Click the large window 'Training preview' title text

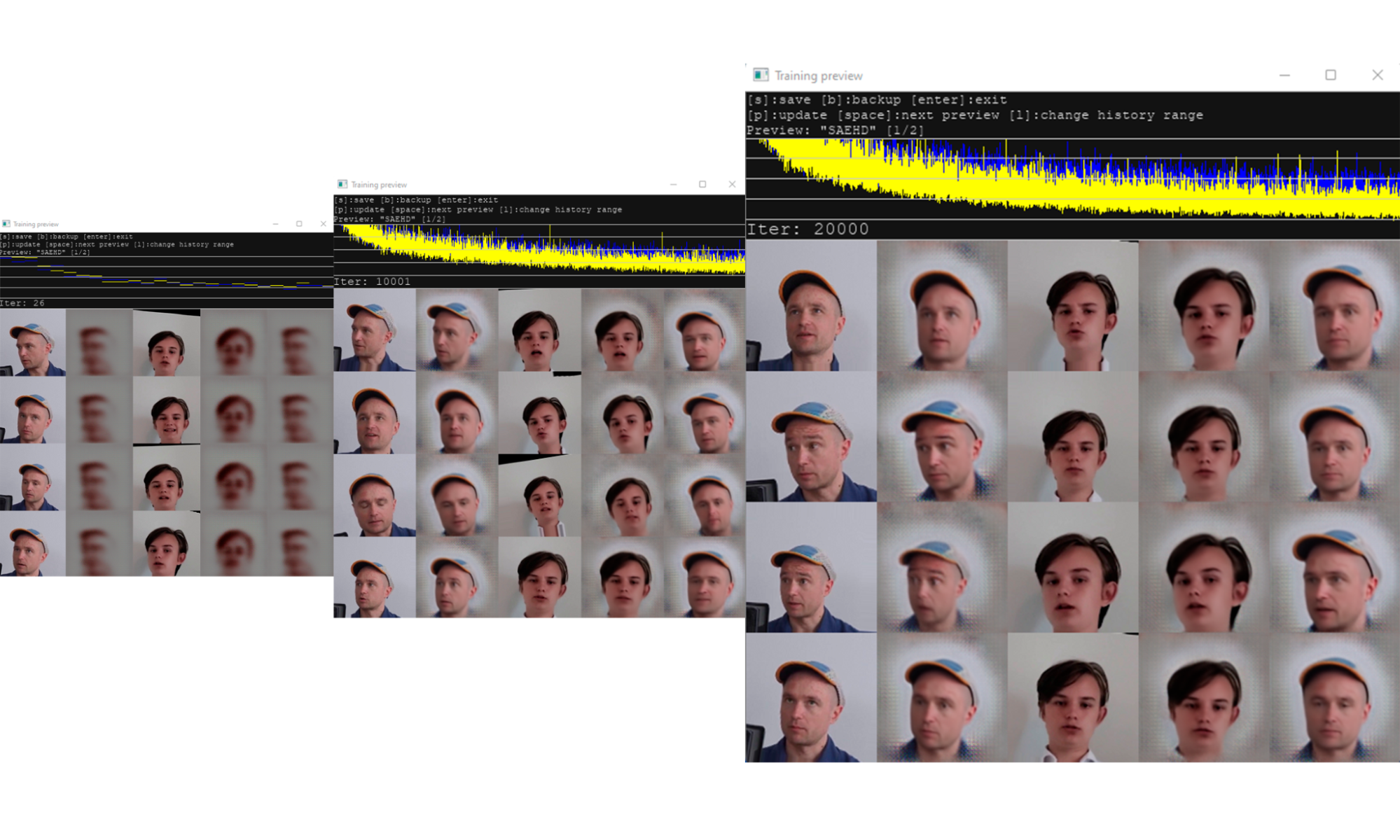(x=818, y=76)
